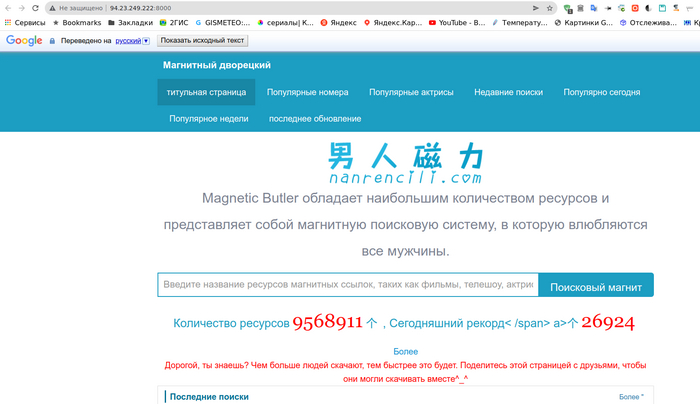700x404 pixels.
Task: Open the 'Популярные актрисы' nav tab
Action: coord(411,92)
